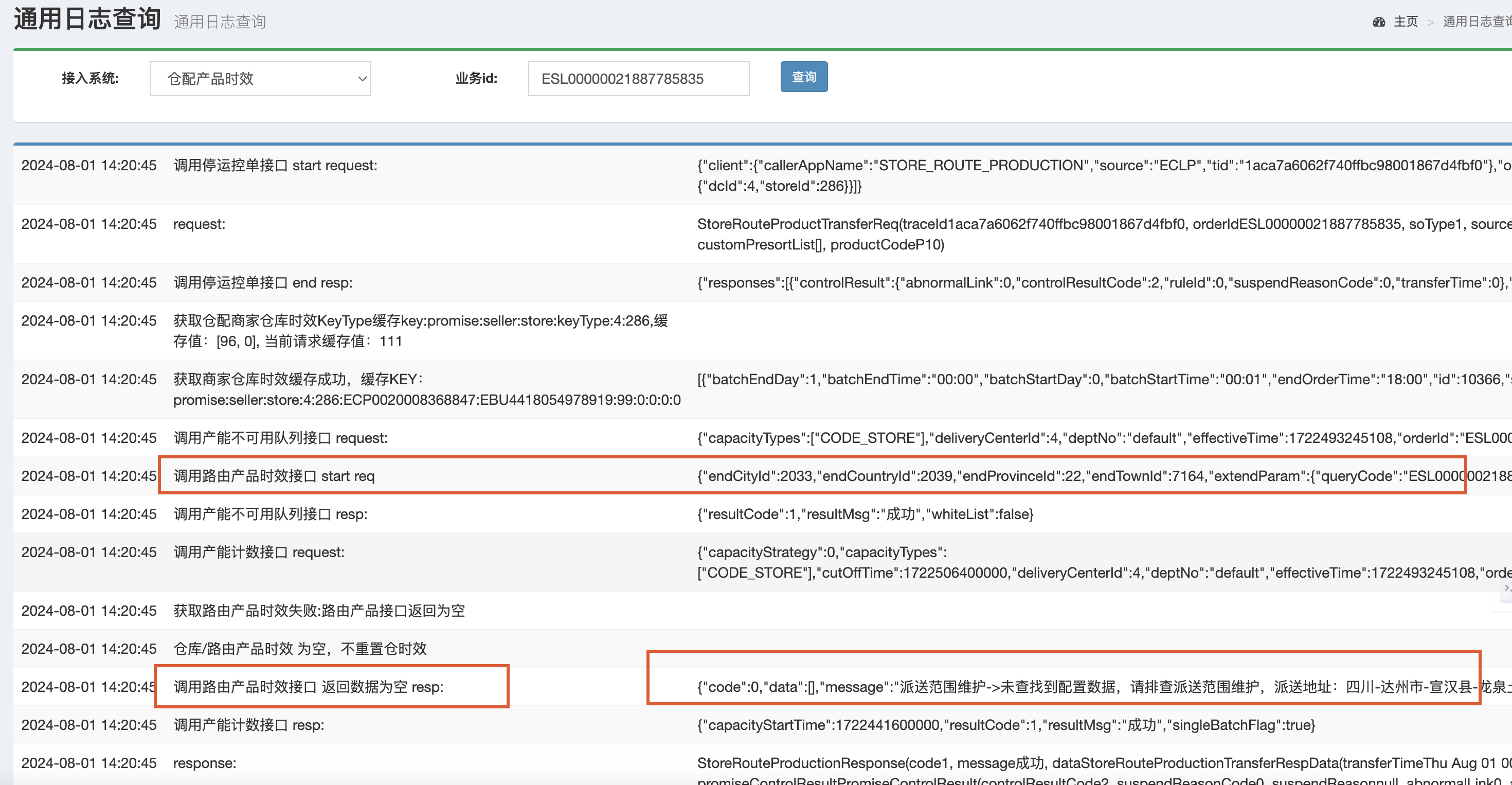Click the 通用日志查询 breadcrumb item
The width and height of the screenshot is (1512, 785).
(x=1475, y=22)
